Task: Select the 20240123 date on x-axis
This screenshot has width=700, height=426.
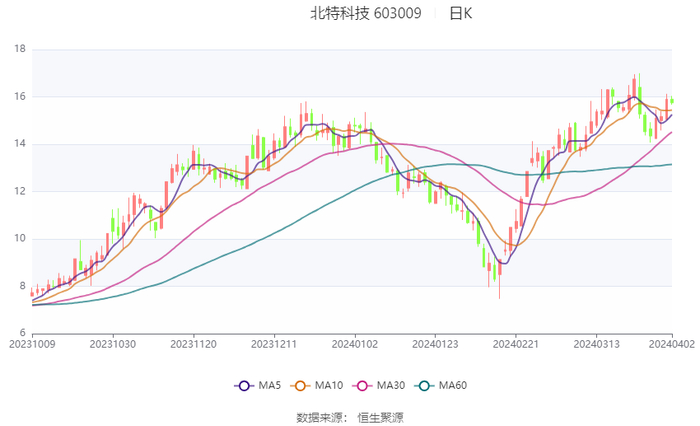Action: click(x=433, y=344)
